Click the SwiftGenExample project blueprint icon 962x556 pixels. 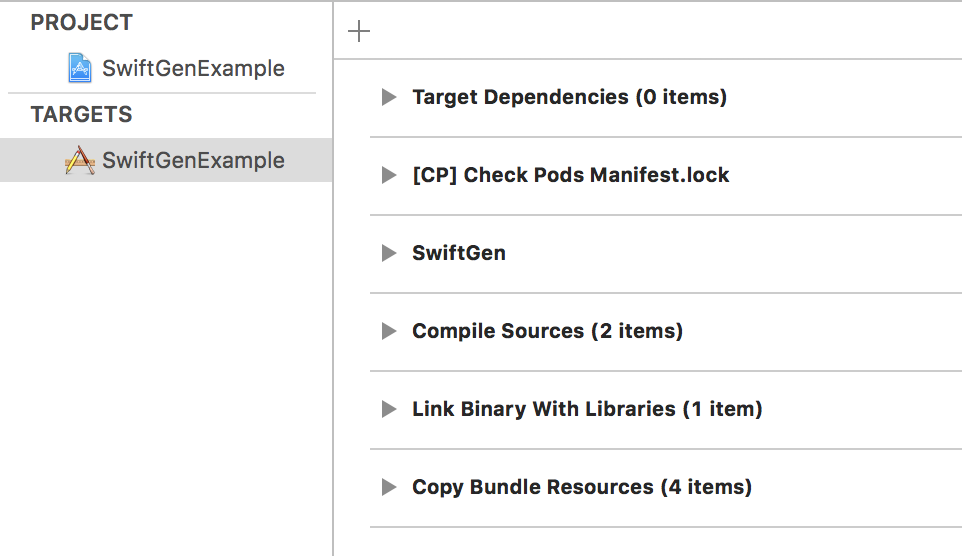[x=80, y=68]
